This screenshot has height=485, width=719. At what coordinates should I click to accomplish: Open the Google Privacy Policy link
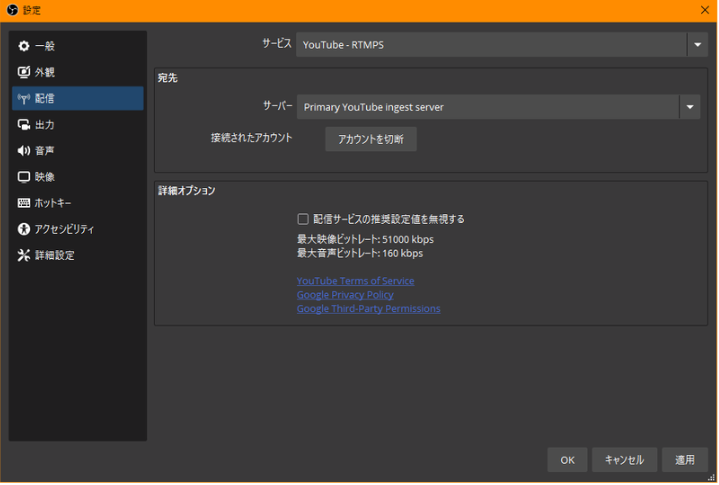coord(345,295)
